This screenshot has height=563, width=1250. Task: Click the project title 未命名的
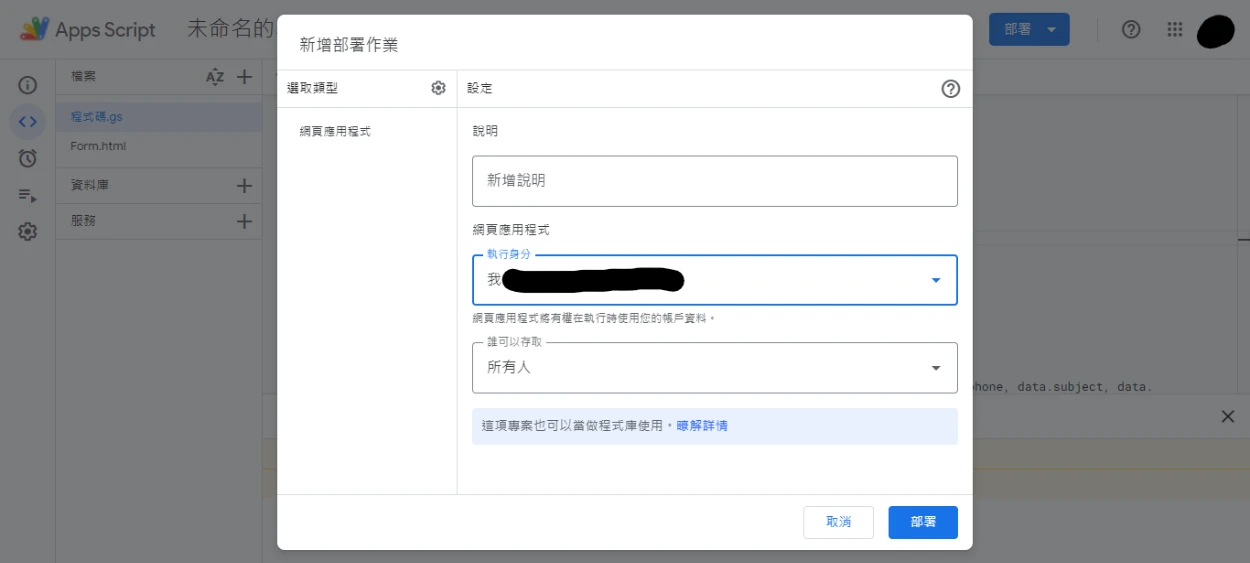[230, 30]
